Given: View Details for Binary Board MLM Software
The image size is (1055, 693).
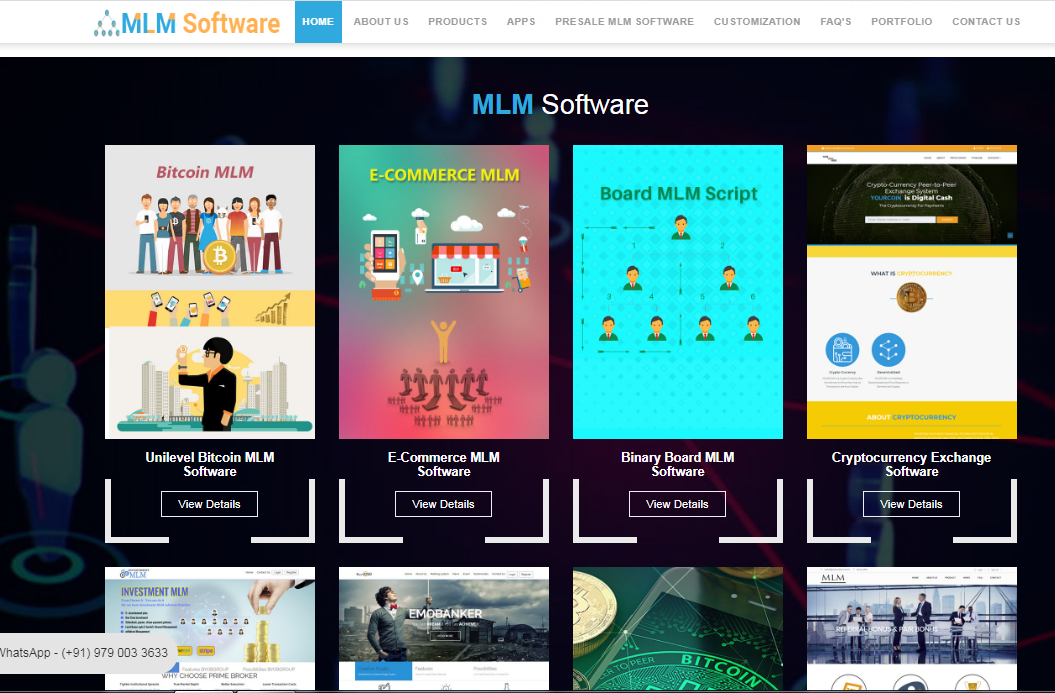Looking at the screenshot, I should 677,503.
